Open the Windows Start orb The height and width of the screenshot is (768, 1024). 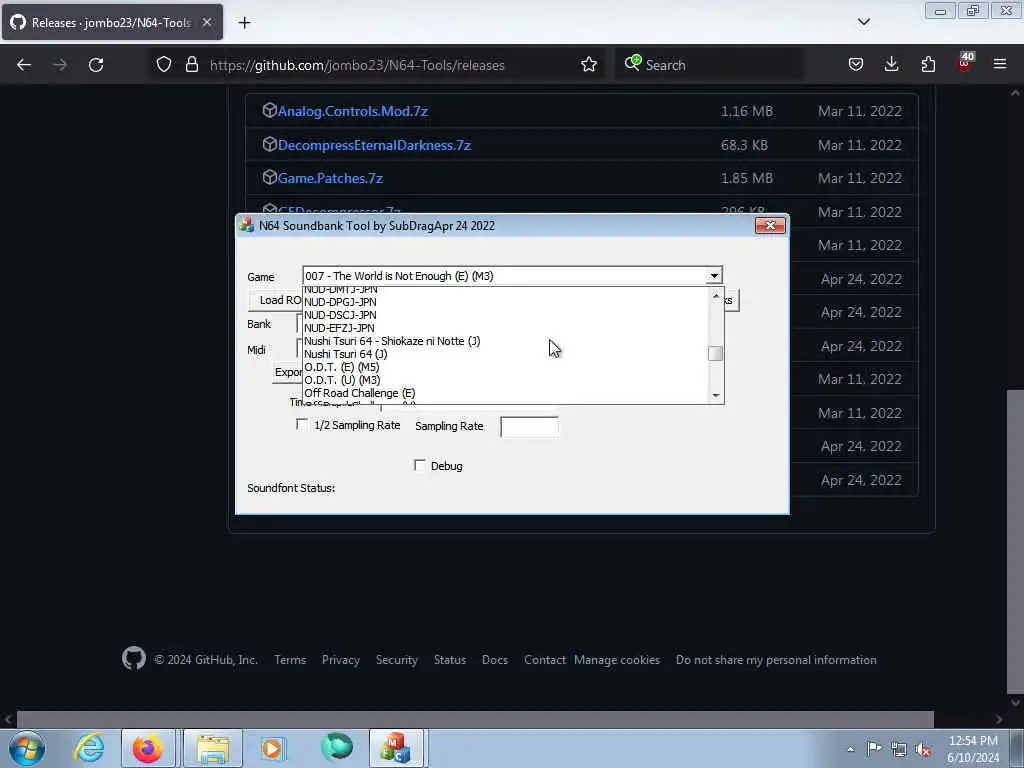[x=27, y=748]
